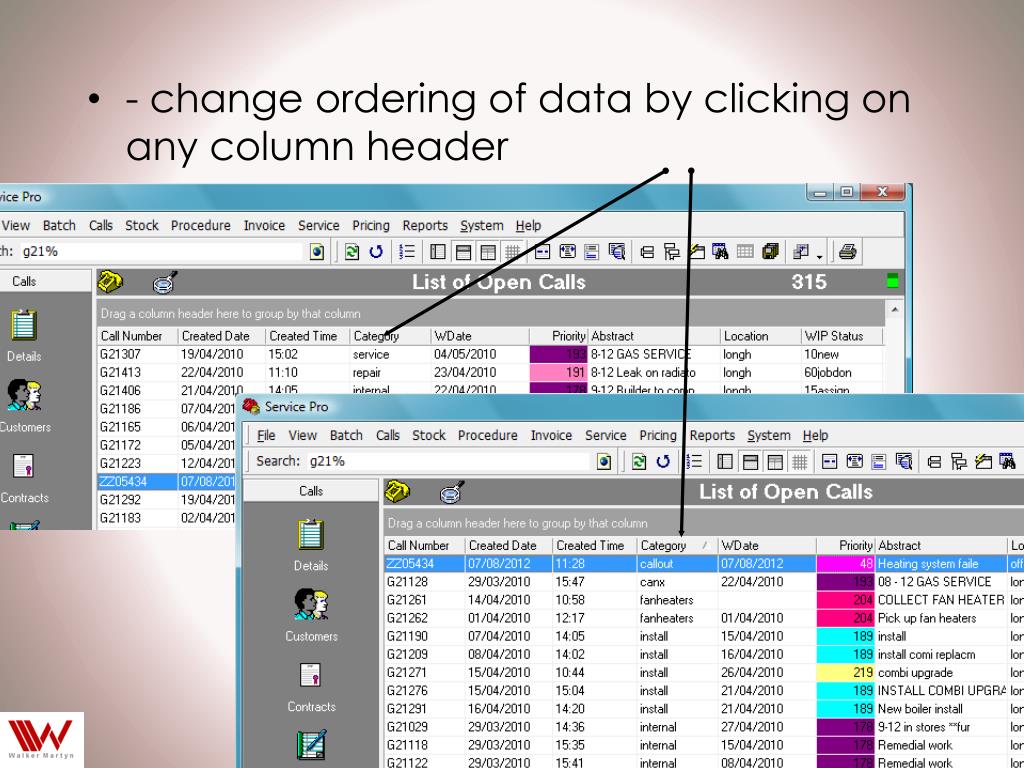Viewport: 1024px width, 768px height.
Task: Click scroll up arrow in back window list
Action: pyautogui.click(x=894, y=310)
